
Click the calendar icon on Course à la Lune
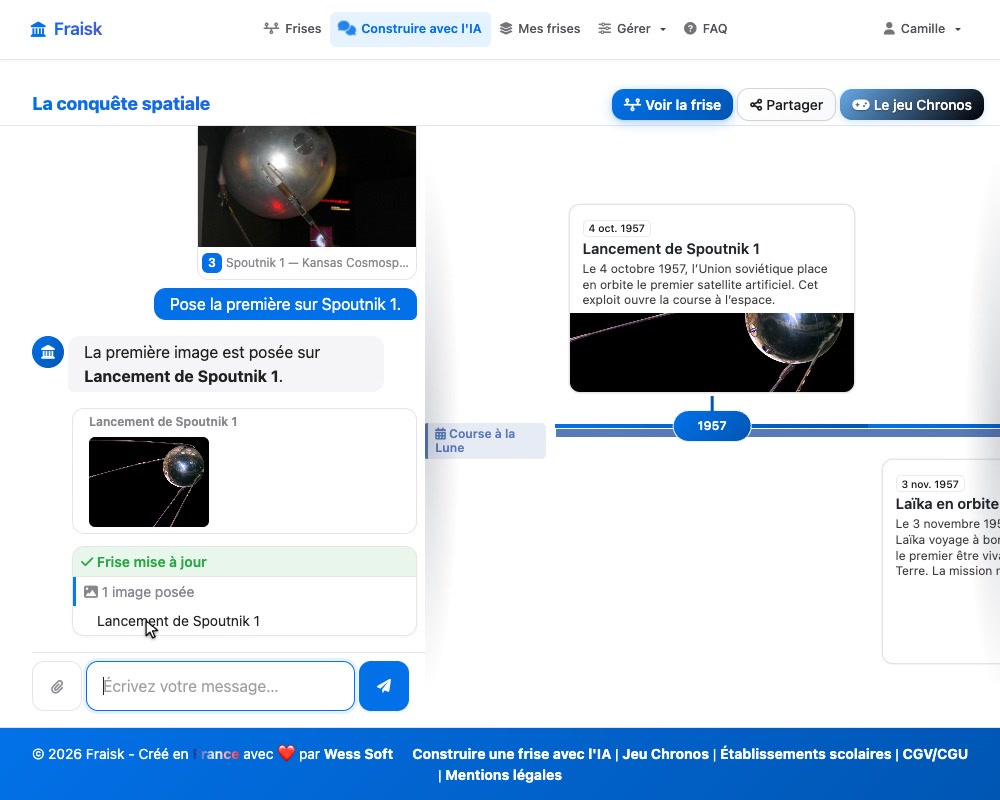point(440,434)
